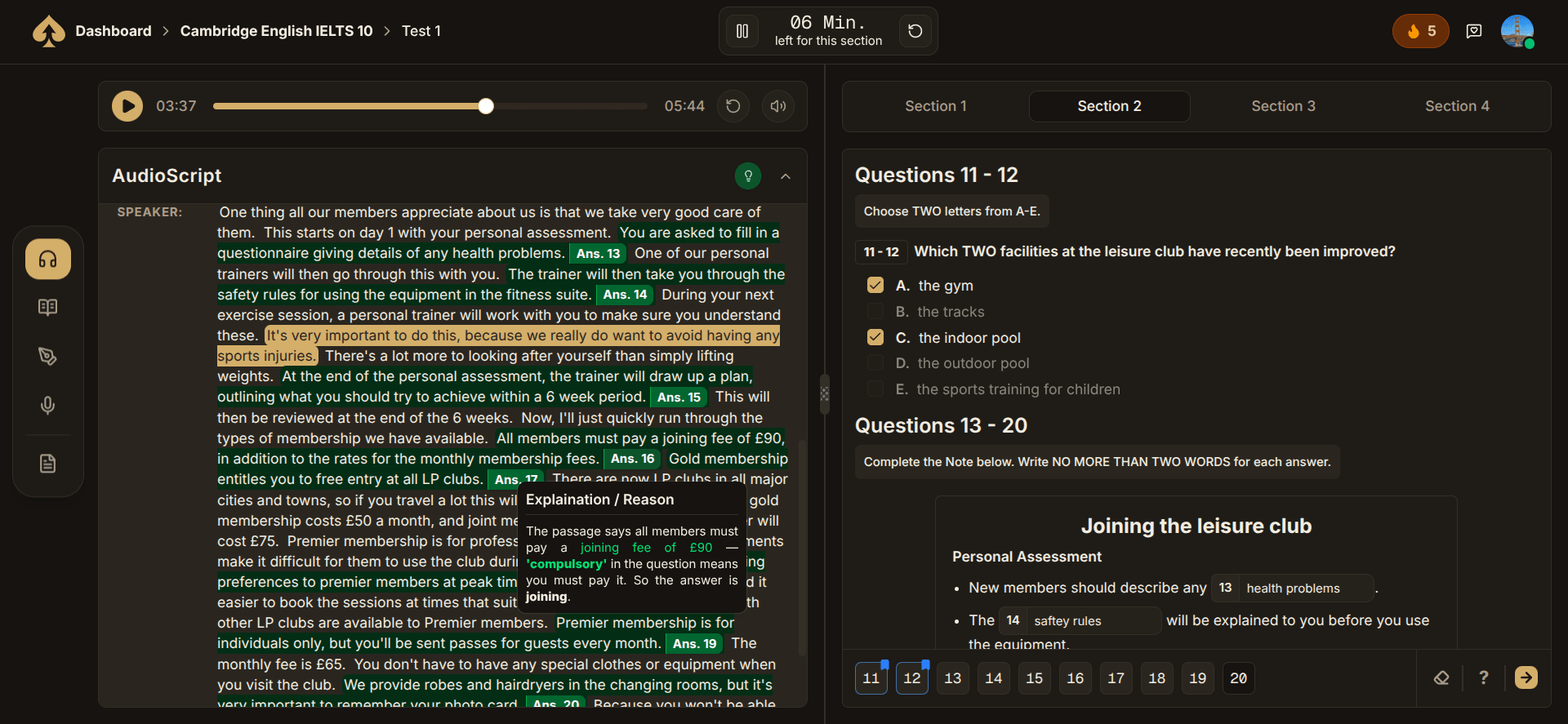The image size is (1568, 724).
Task: Toggle the lightbulb explanation hints
Action: tap(748, 175)
